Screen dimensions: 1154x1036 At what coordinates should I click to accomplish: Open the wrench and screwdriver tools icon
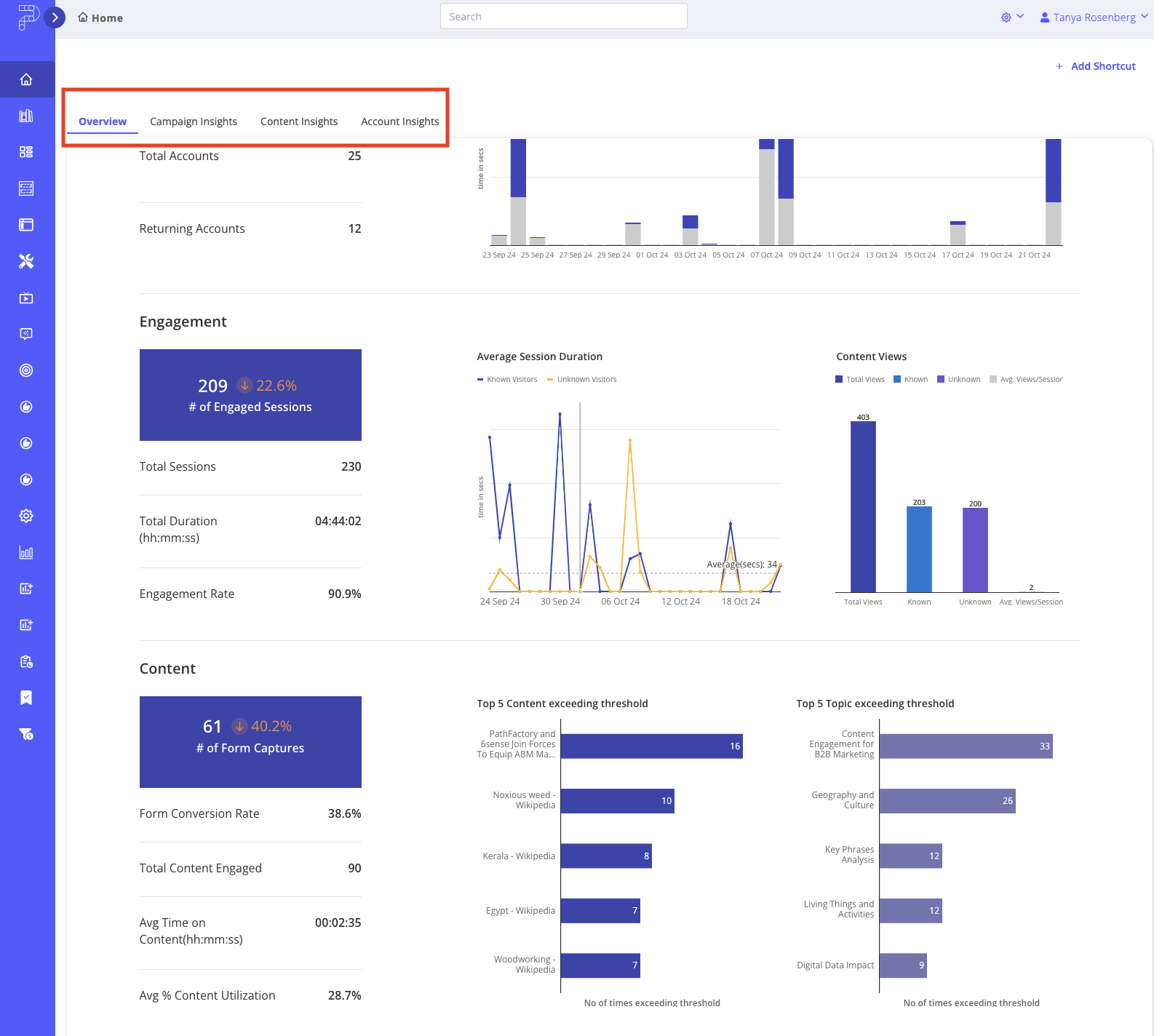click(x=26, y=261)
